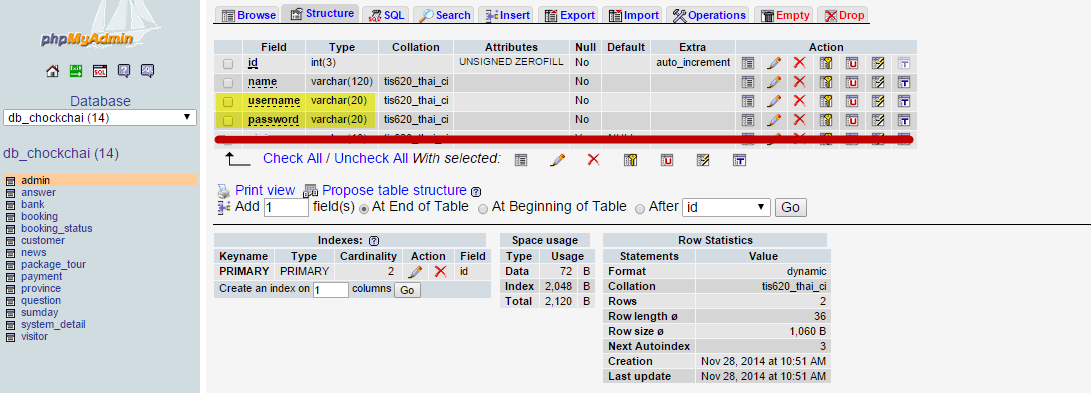Click Unique icon in password row
Viewport: 1091px width, 393px height.
pos(852,120)
